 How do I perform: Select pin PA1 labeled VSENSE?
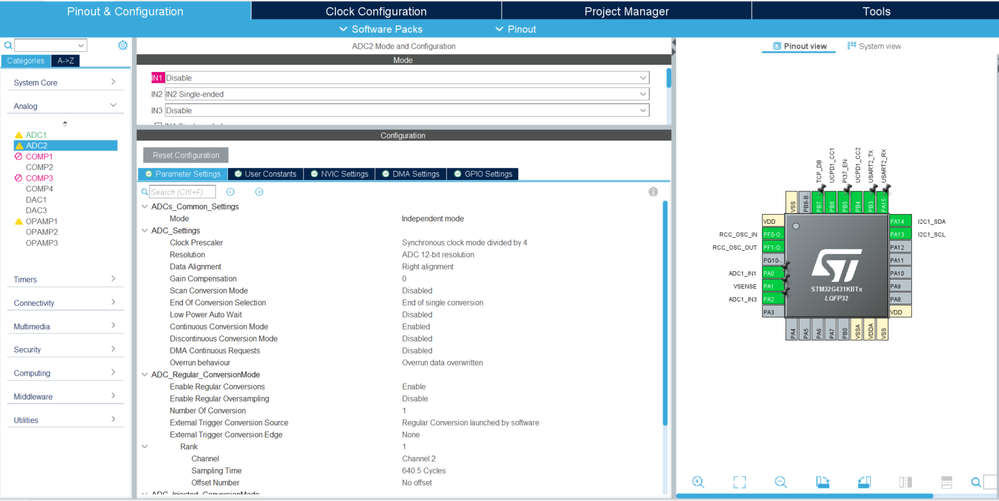pyautogui.click(x=773, y=287)
